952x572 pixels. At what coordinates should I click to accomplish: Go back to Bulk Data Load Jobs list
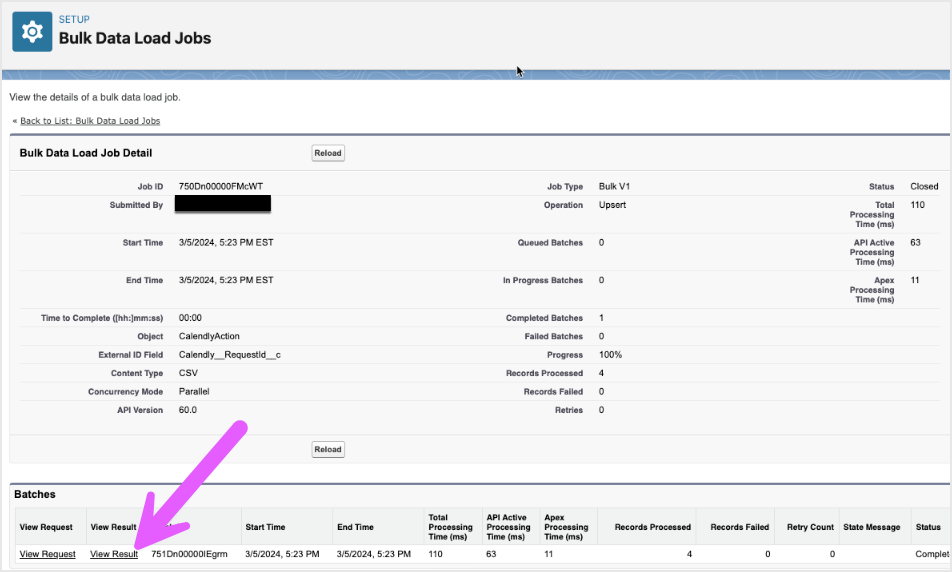pyautogui.click(x=89, y=121)
